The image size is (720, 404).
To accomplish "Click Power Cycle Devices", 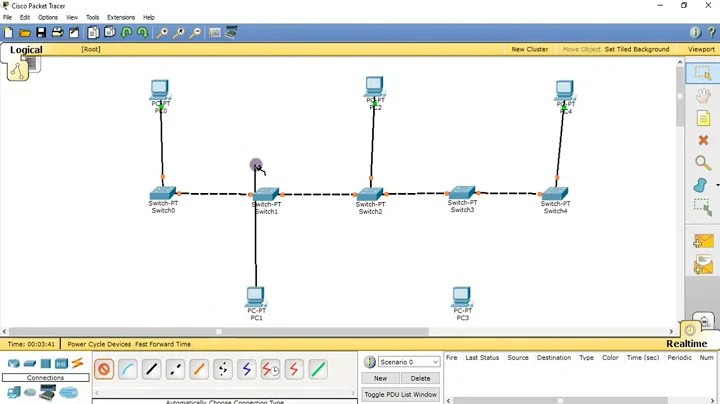I will point(99,344).
